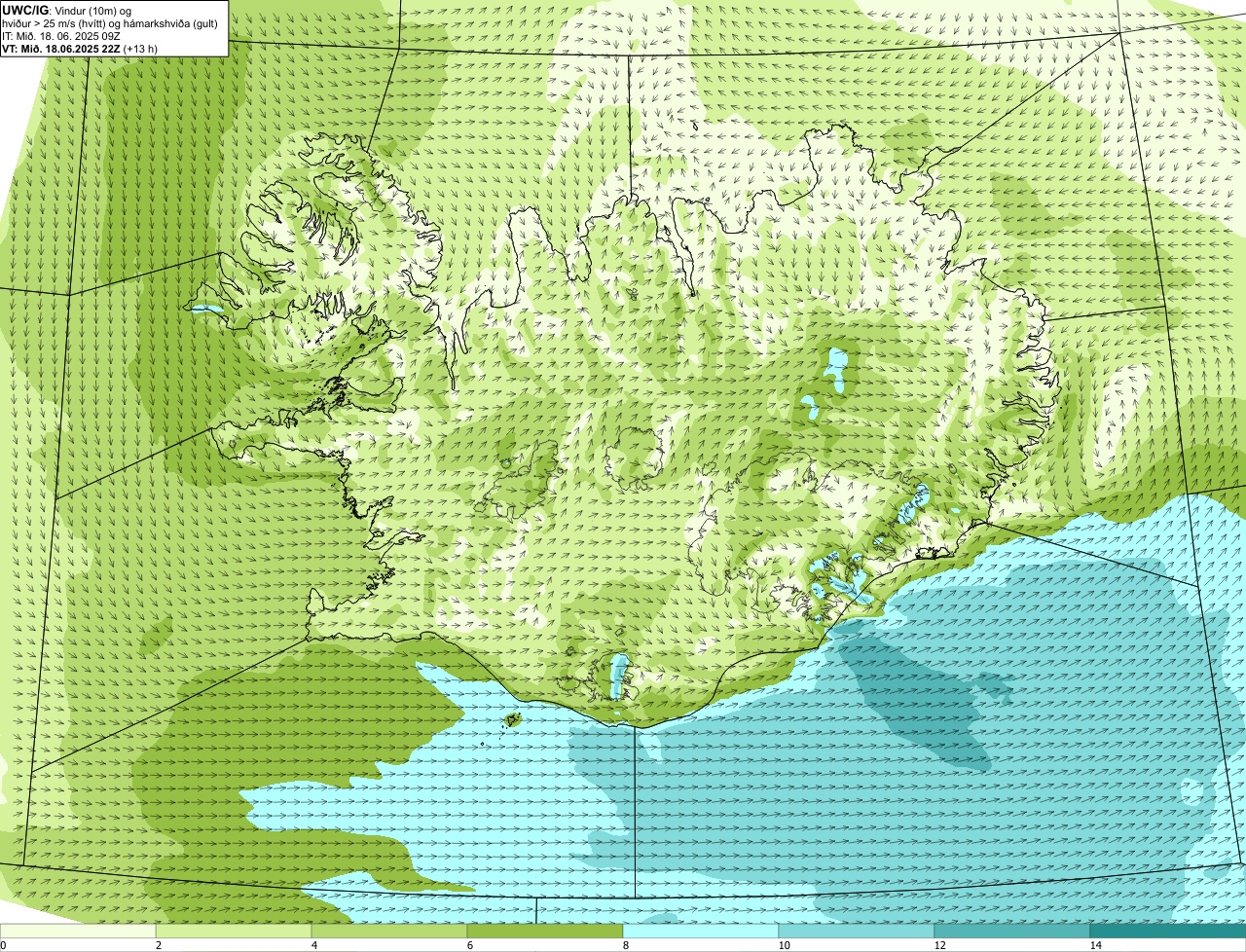
Task: Click the 10–12 m/s light teal legend swatch
Action: pos(857,932)
